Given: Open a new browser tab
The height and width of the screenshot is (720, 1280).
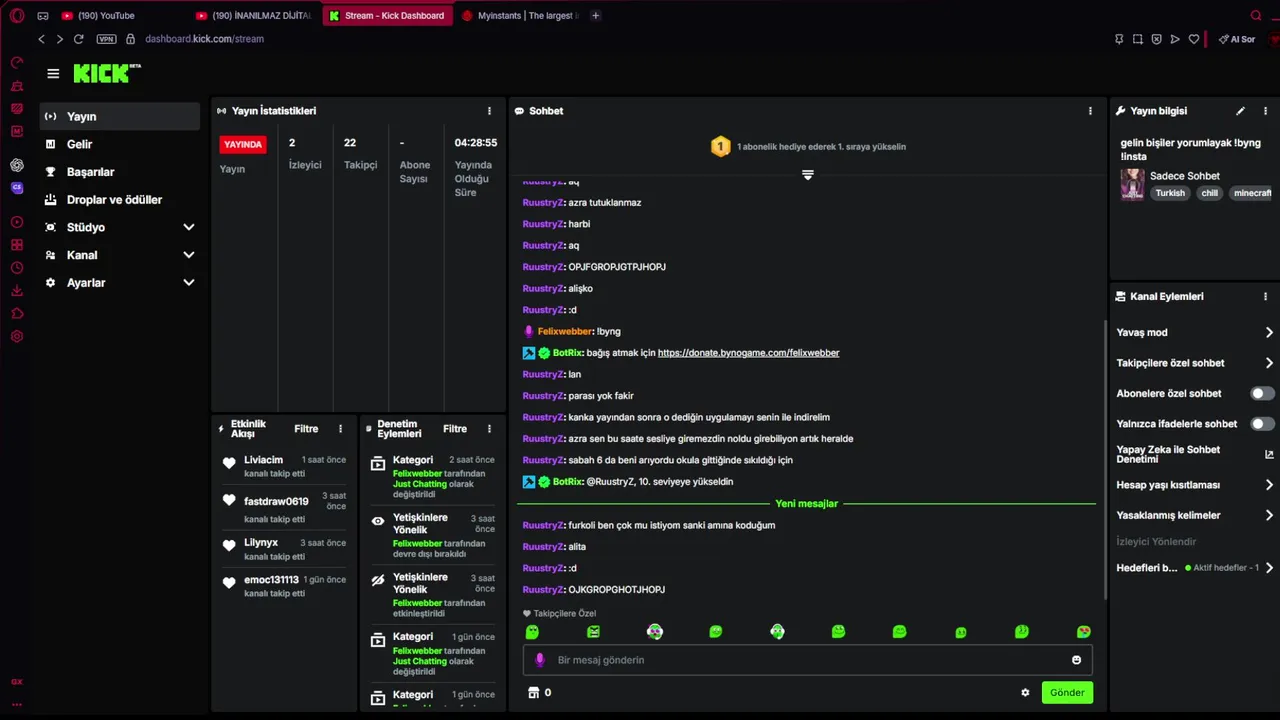Looking at the screenshot, I should coord(596,16).
